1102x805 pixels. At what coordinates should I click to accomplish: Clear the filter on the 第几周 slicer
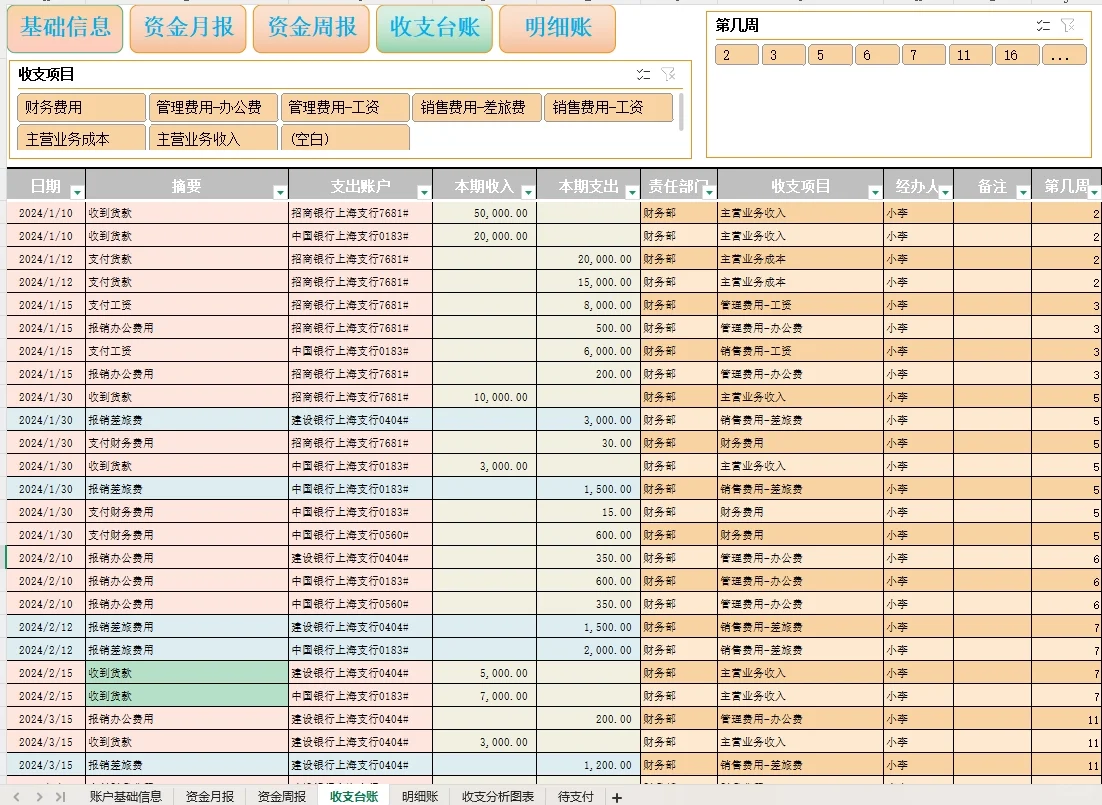coord(1068,26)
